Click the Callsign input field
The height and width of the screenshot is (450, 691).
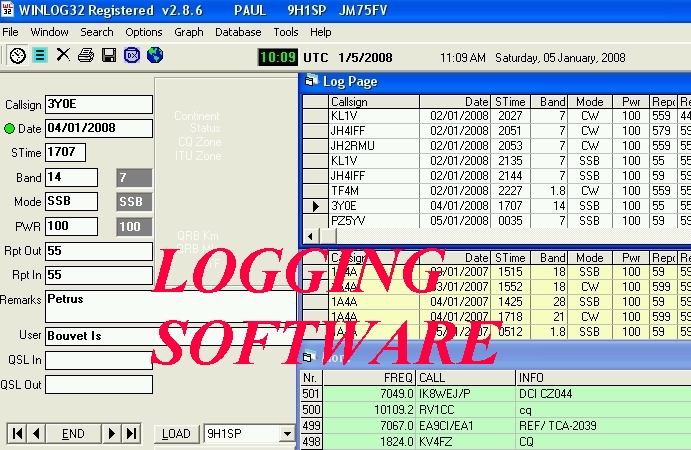[x=99, y=104]
